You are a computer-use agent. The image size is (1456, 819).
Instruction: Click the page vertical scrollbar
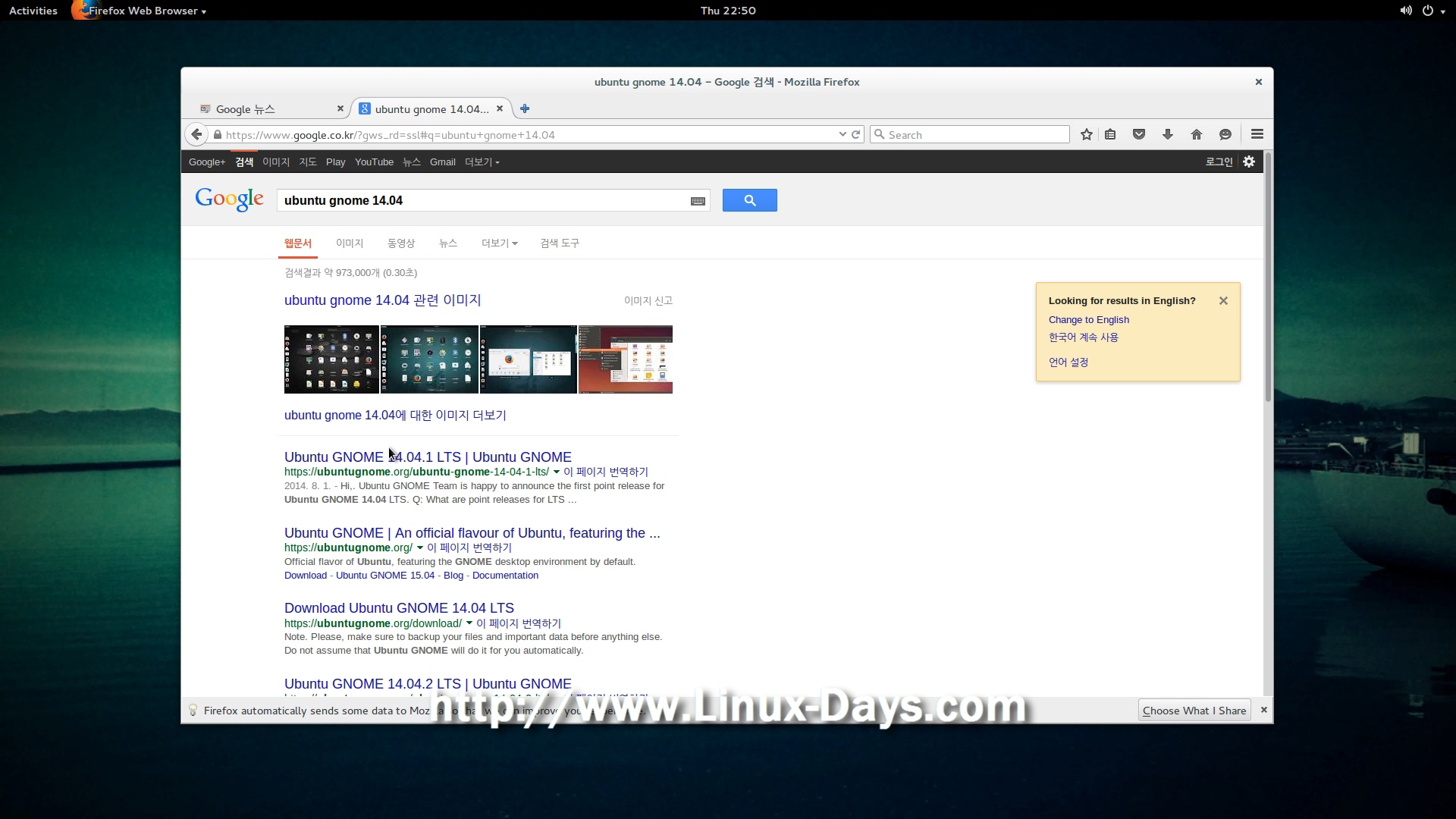point(1268,277)
